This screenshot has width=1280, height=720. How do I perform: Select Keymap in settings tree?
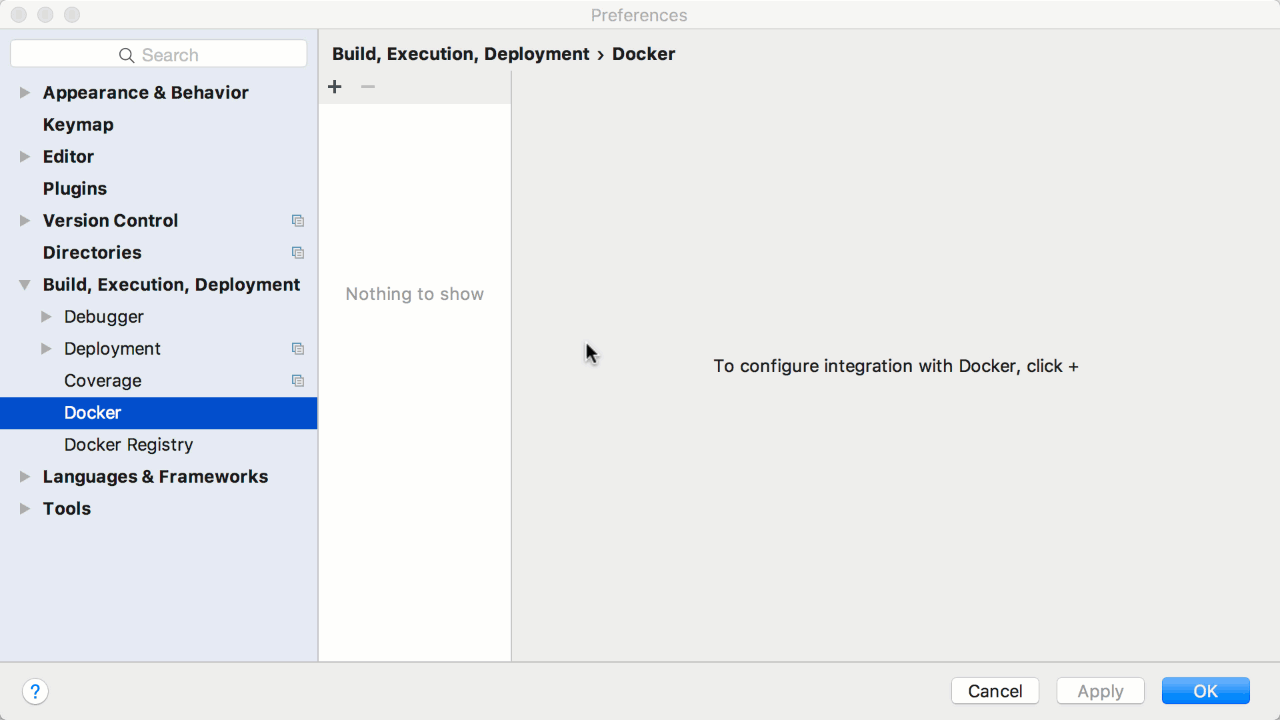[78, 125]
